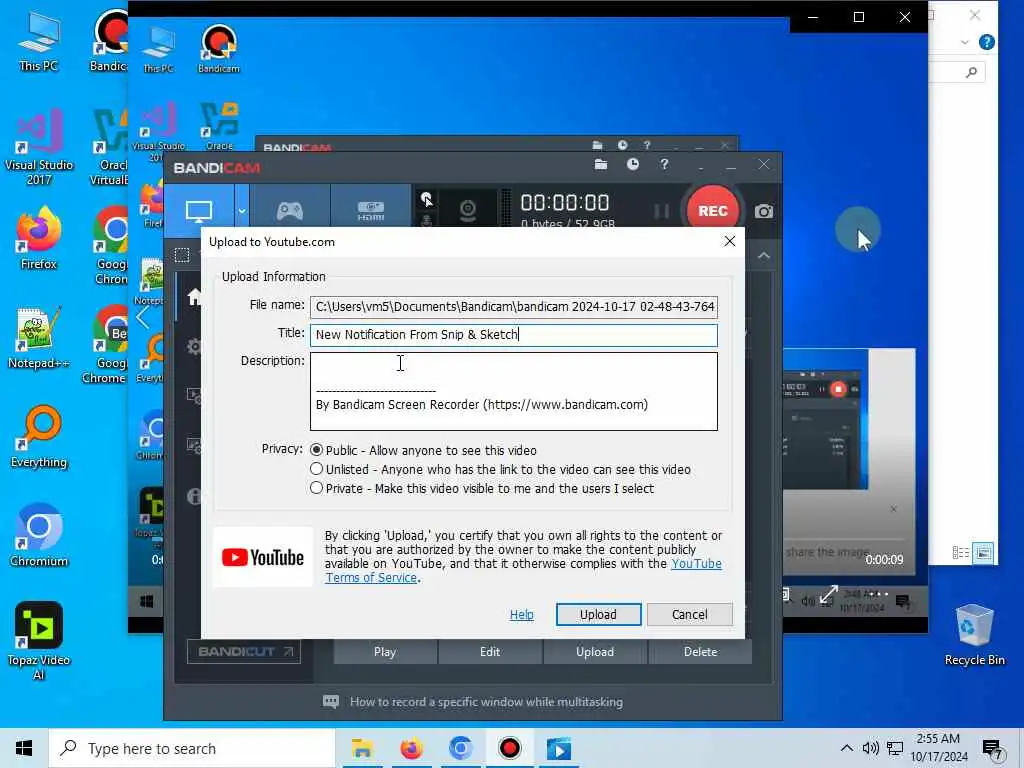This screenshot has width=1024, height=768.
Task: Switch to Bandicam game recording mode
Action: point(289,210)
